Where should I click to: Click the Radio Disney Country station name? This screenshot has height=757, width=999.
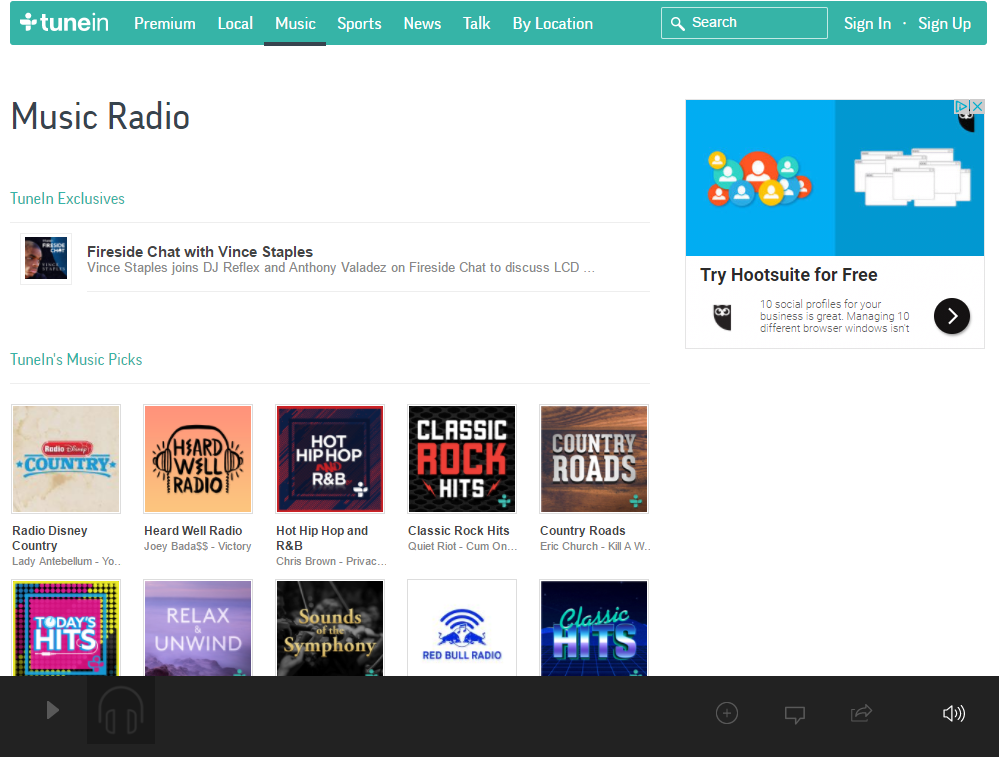pos(50,538)
